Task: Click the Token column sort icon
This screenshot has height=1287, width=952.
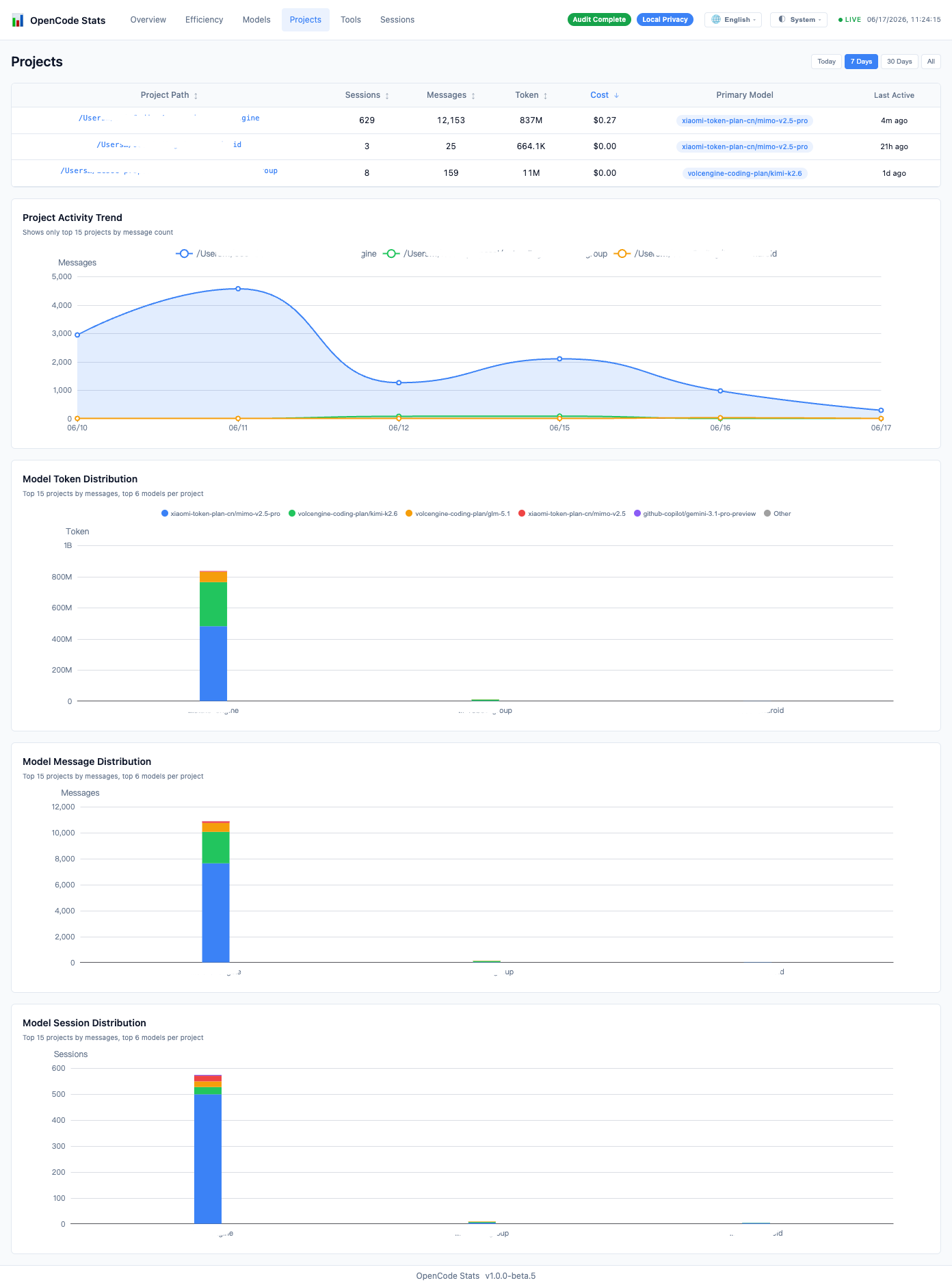Action: pos(545,96)
